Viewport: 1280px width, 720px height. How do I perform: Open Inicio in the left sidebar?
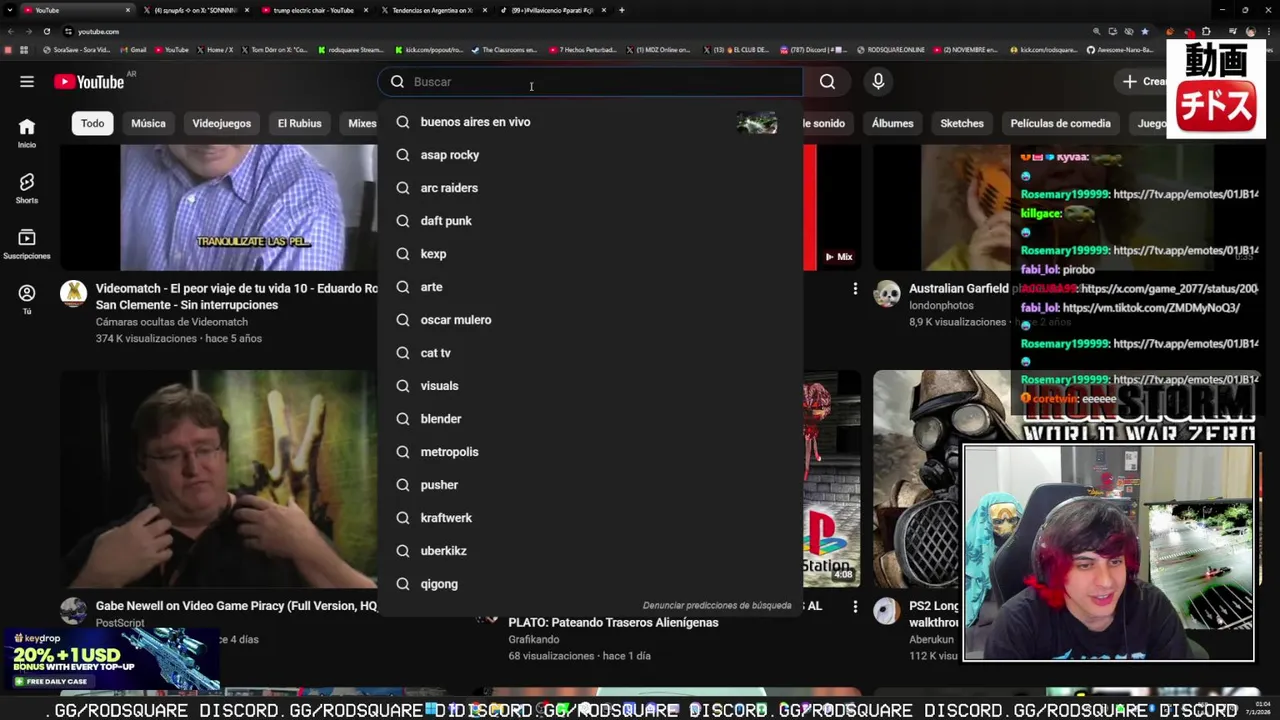click(x=27, y=133)
